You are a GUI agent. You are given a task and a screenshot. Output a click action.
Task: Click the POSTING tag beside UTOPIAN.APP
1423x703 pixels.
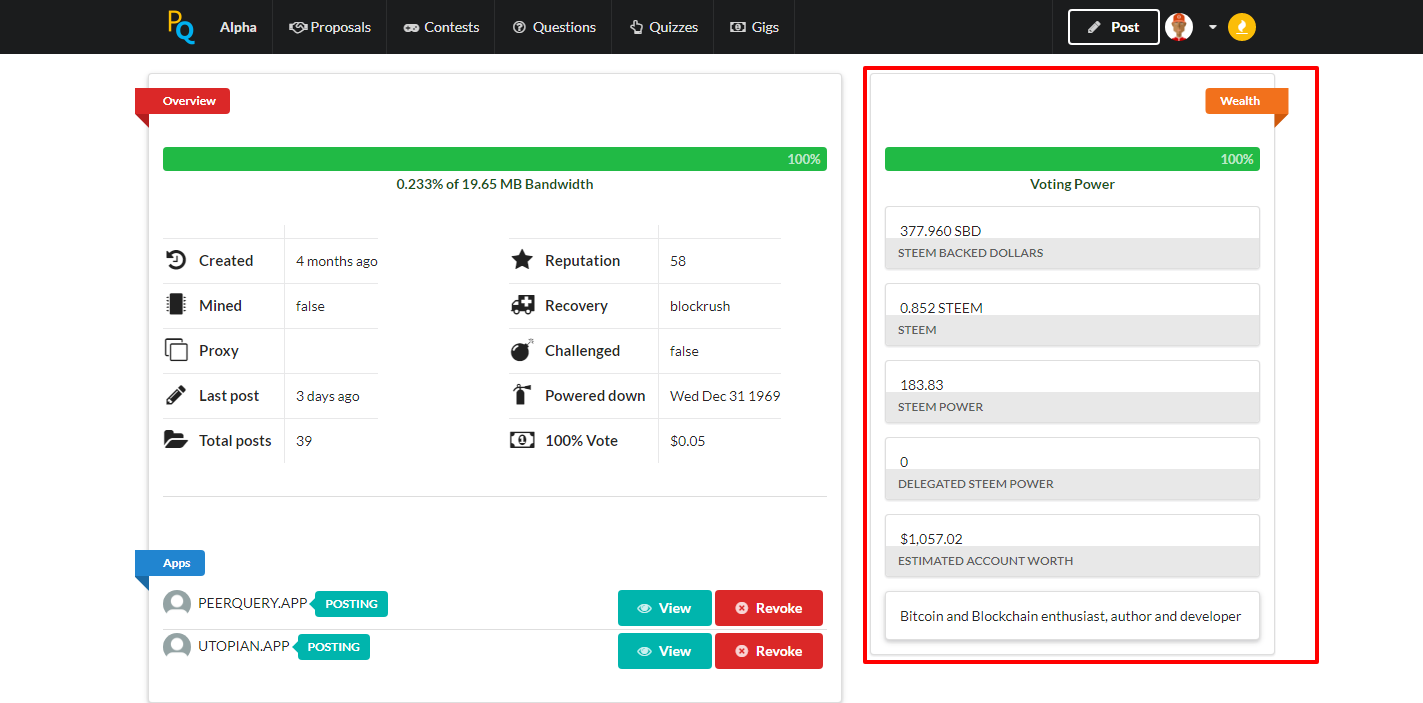tap(334, 647)
